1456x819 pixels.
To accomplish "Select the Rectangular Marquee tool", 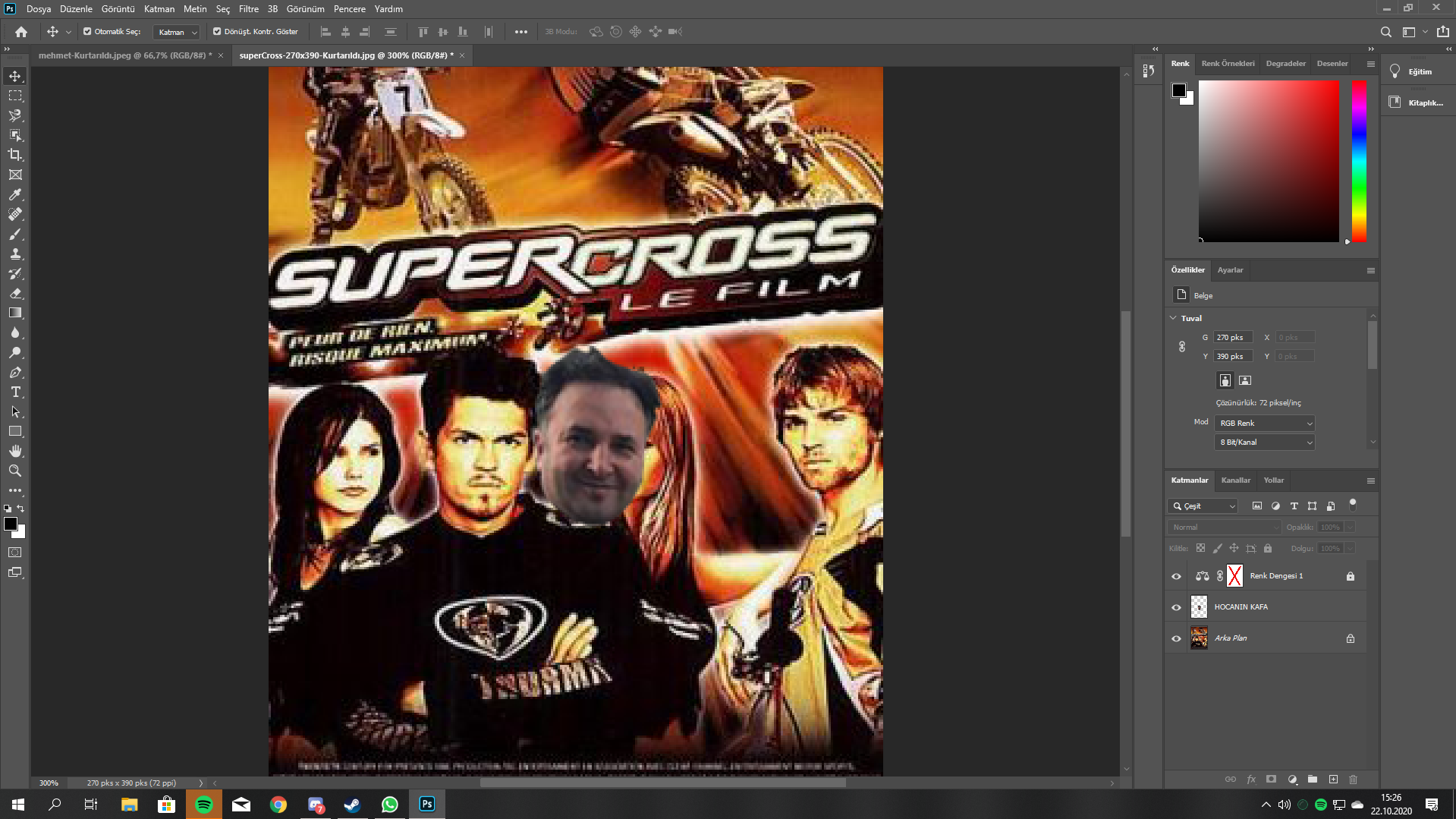I will [15, 96].
